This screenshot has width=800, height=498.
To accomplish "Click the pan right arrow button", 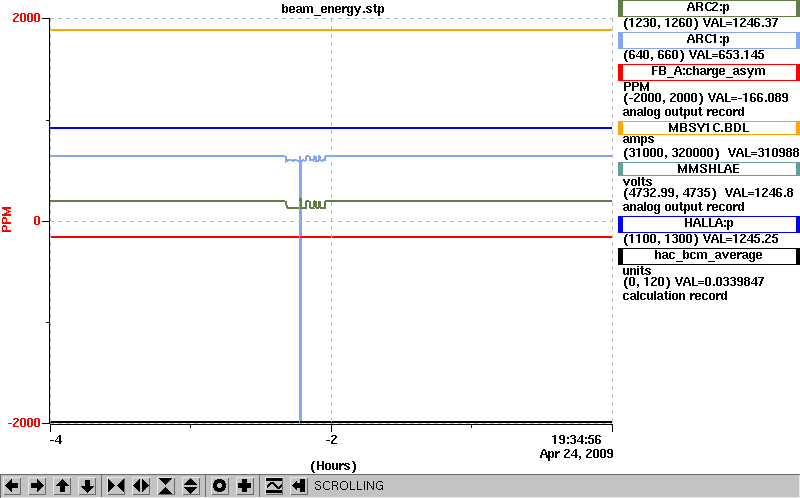I will [37, 486].
